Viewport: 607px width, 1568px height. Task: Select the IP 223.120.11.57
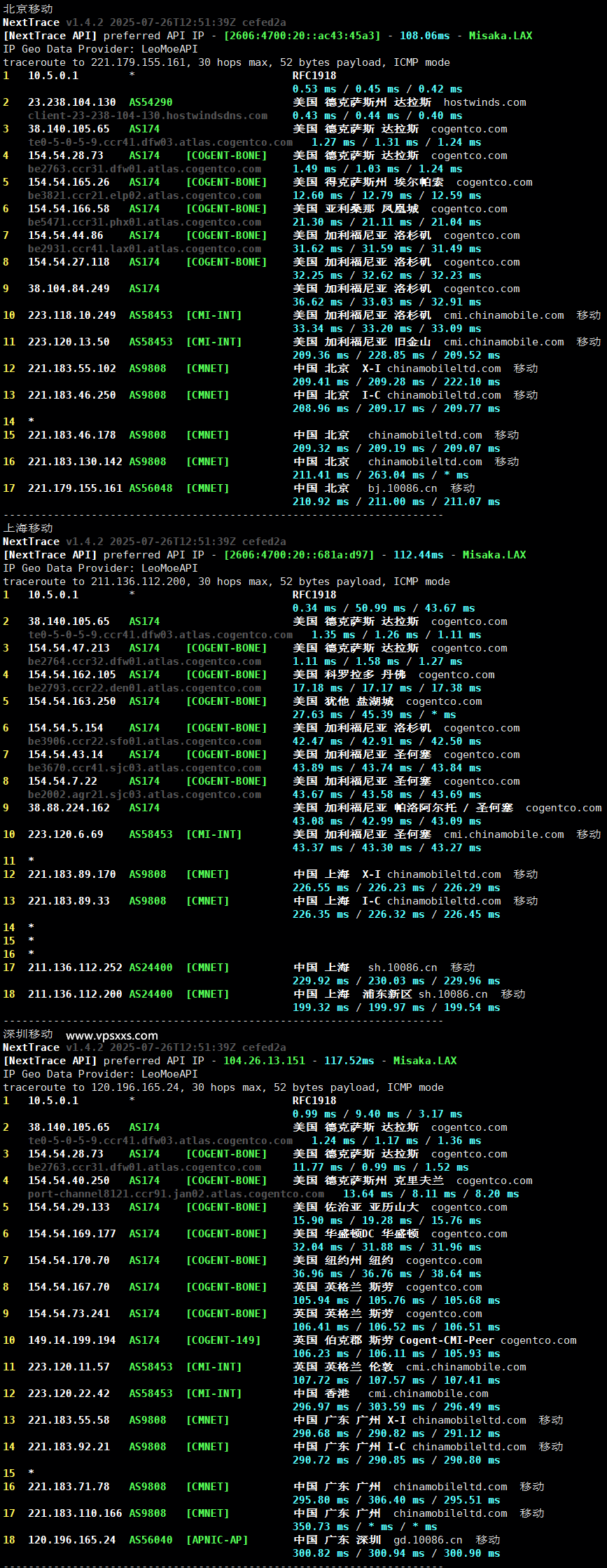tap(69, 1367)
